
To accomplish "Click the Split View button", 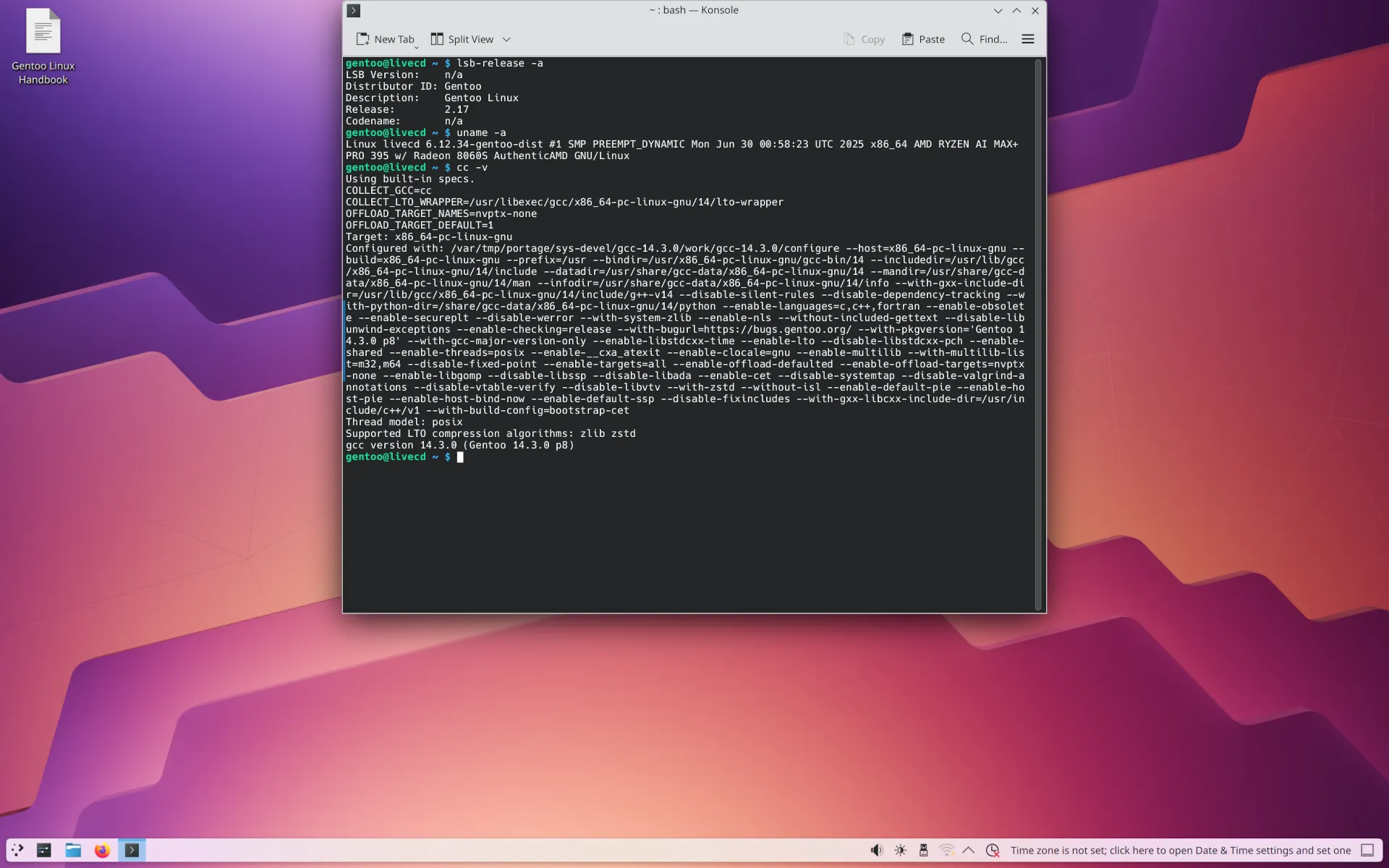I will (462, 39).
